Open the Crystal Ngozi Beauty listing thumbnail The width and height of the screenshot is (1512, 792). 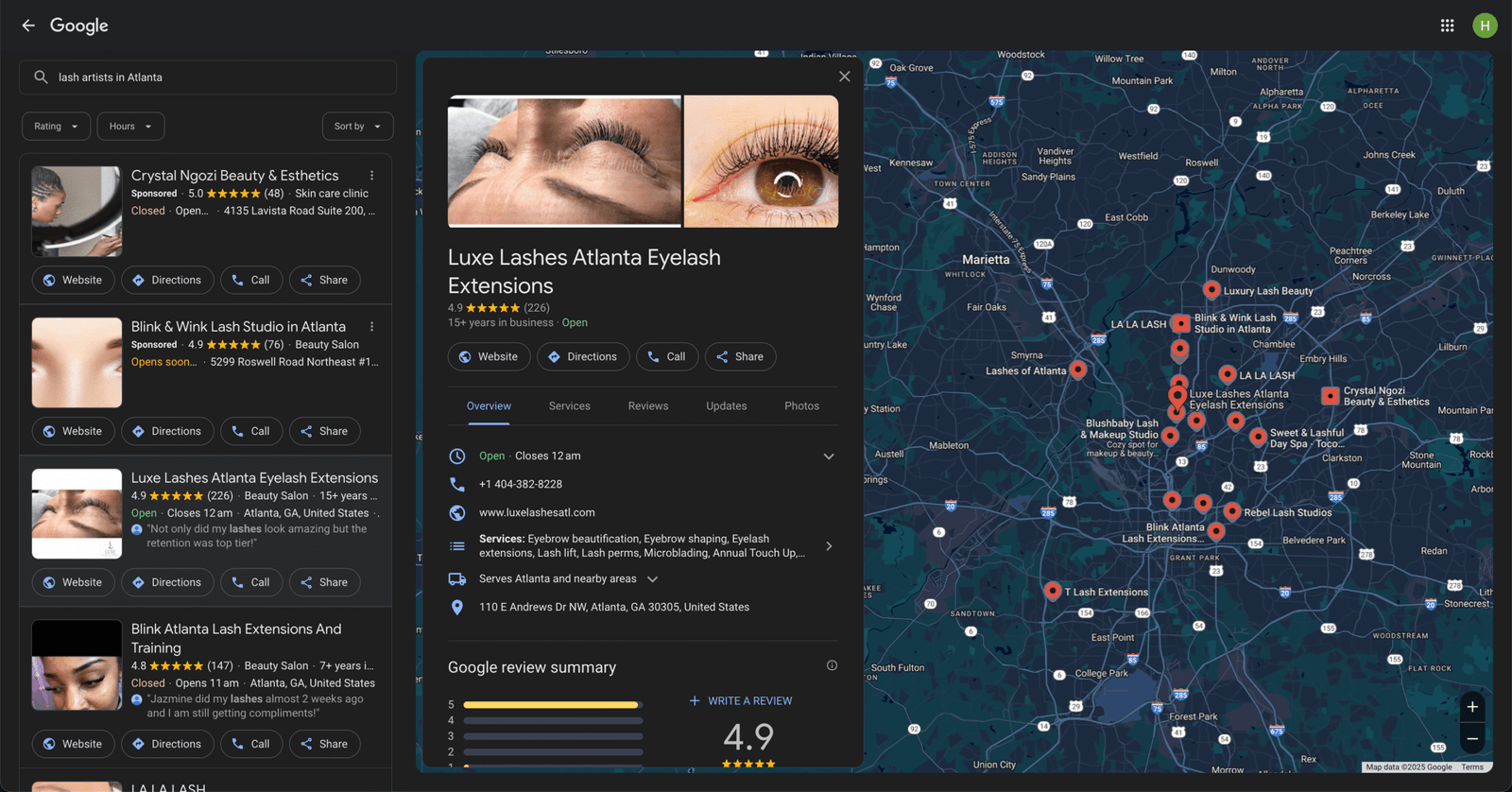77,212
